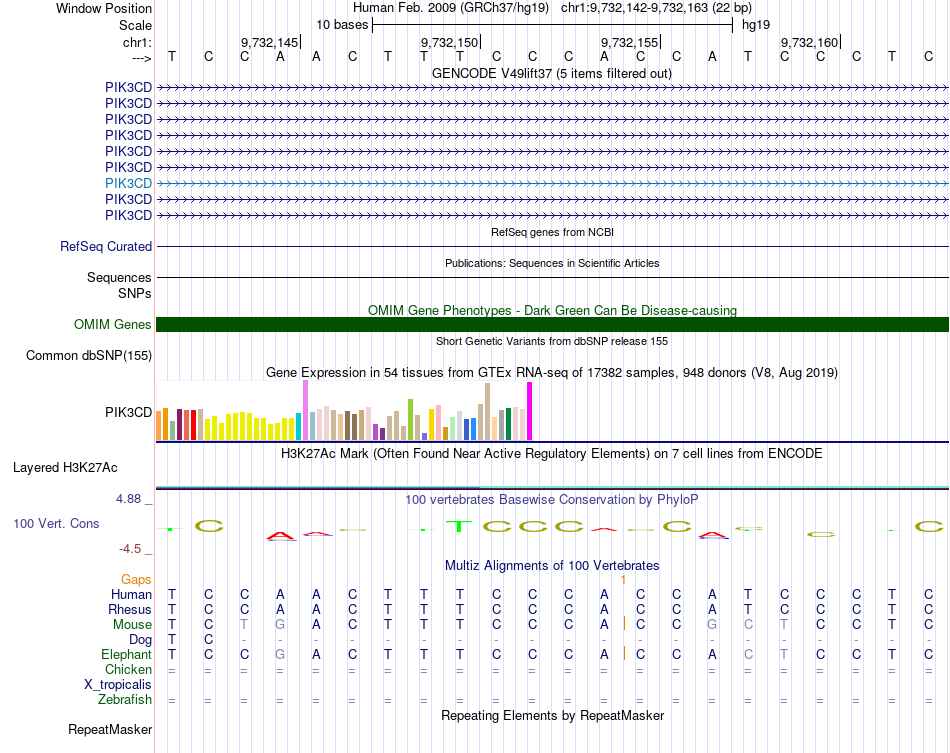Click 'Human Feb. 2009 (GRCh37/hg19)' assembly title

point(451,8)
